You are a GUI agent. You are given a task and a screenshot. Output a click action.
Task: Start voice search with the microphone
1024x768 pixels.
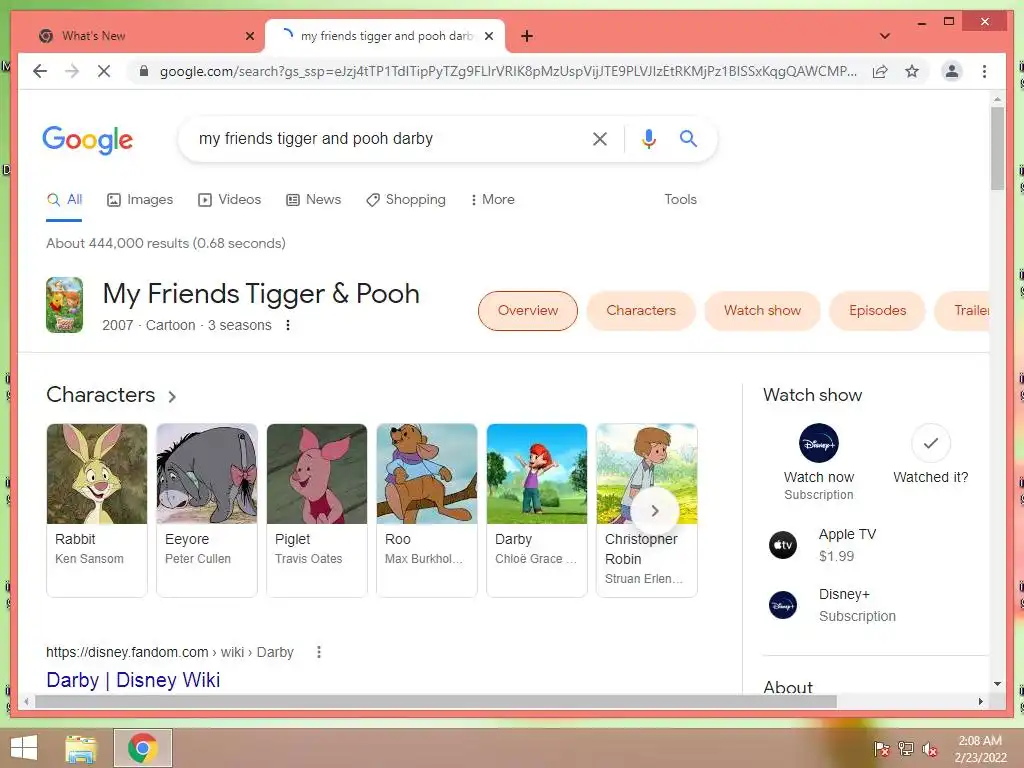[648, 138]
